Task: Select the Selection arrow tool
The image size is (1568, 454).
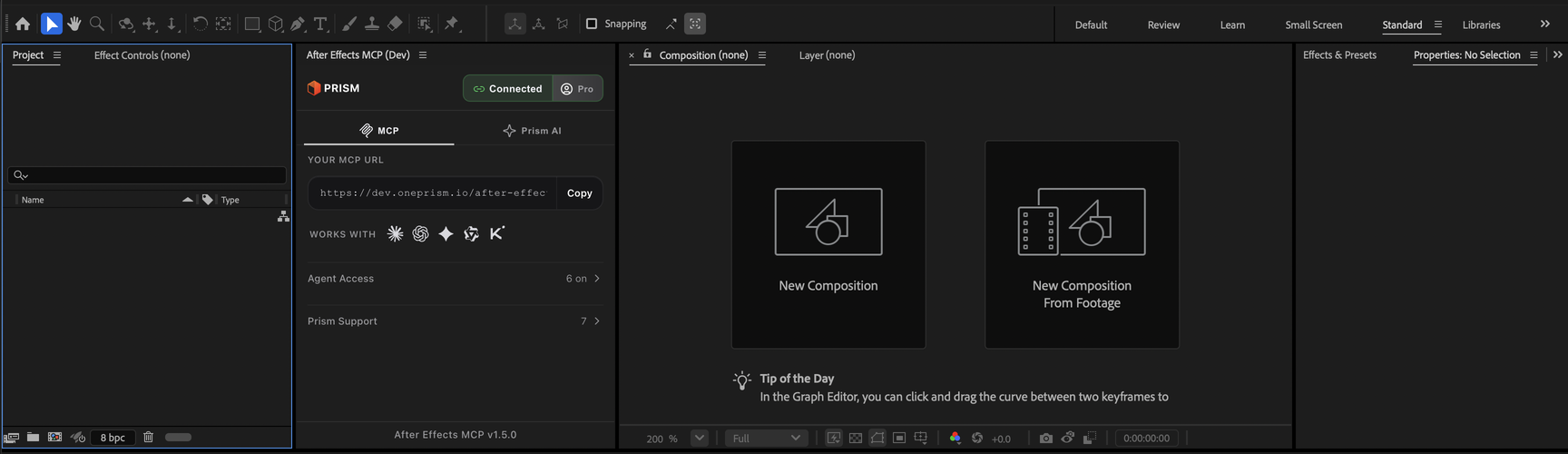Action: click(x=52, y=24)
